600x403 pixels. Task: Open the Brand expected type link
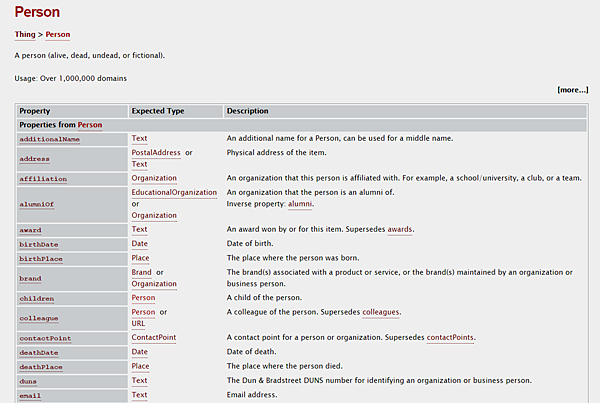141,272
